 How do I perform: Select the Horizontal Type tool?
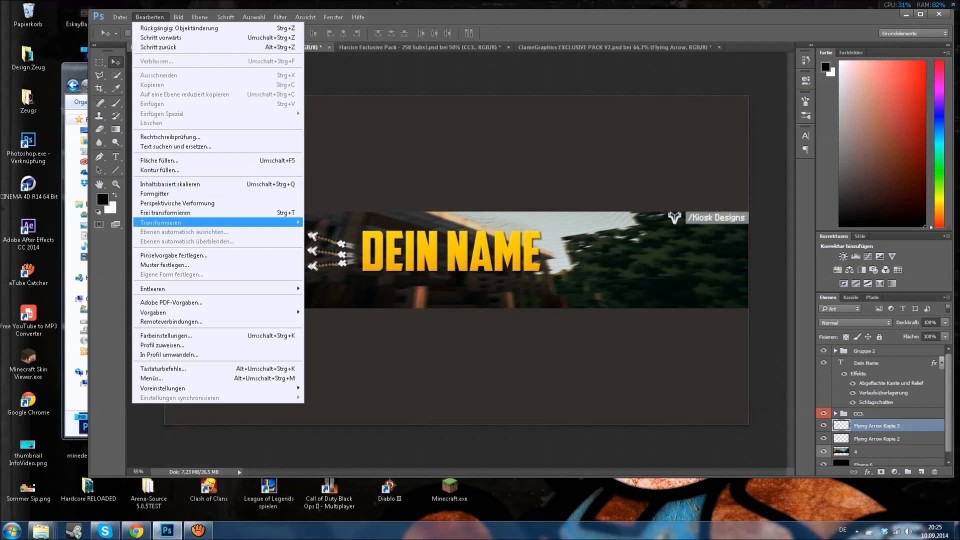tap(116, 157)
